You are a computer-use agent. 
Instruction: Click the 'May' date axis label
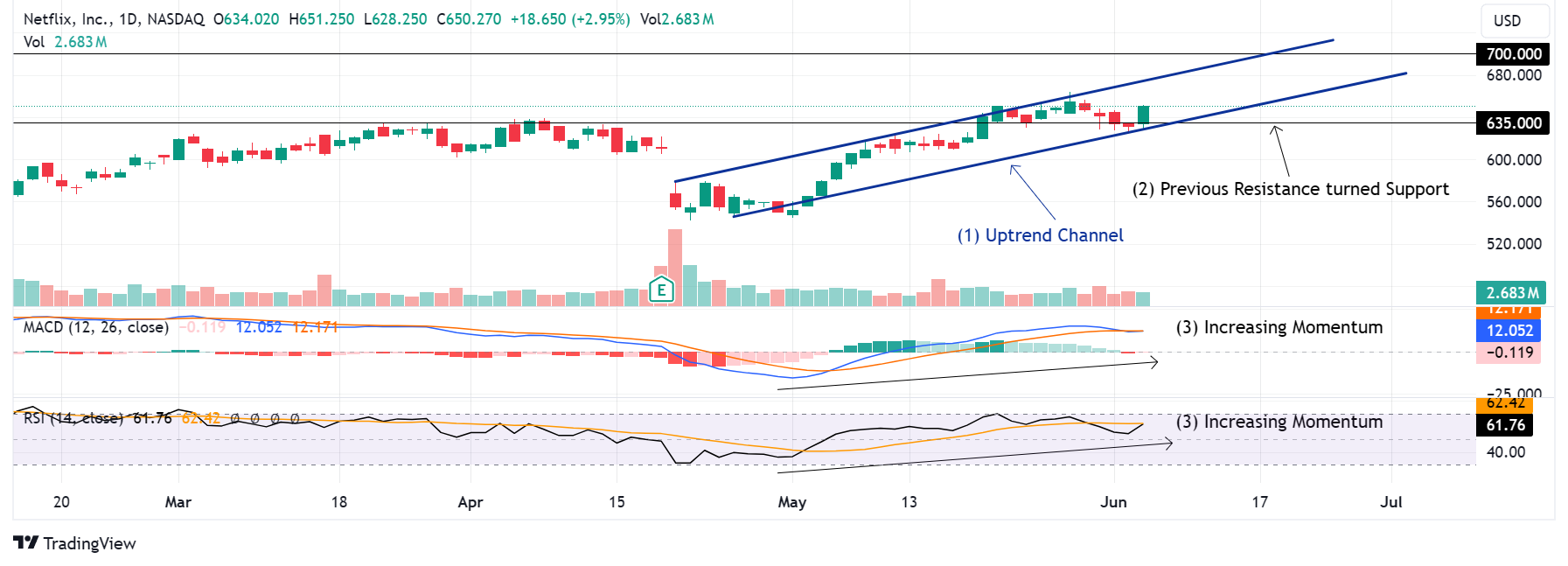(792, 502)
